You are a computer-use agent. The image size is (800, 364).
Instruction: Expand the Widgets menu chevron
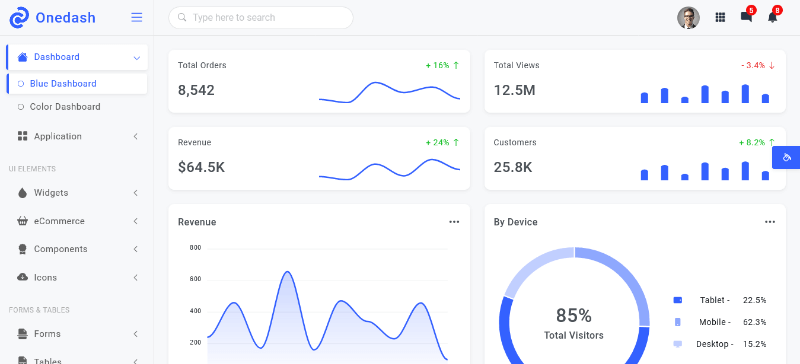[x=136, y=193]
